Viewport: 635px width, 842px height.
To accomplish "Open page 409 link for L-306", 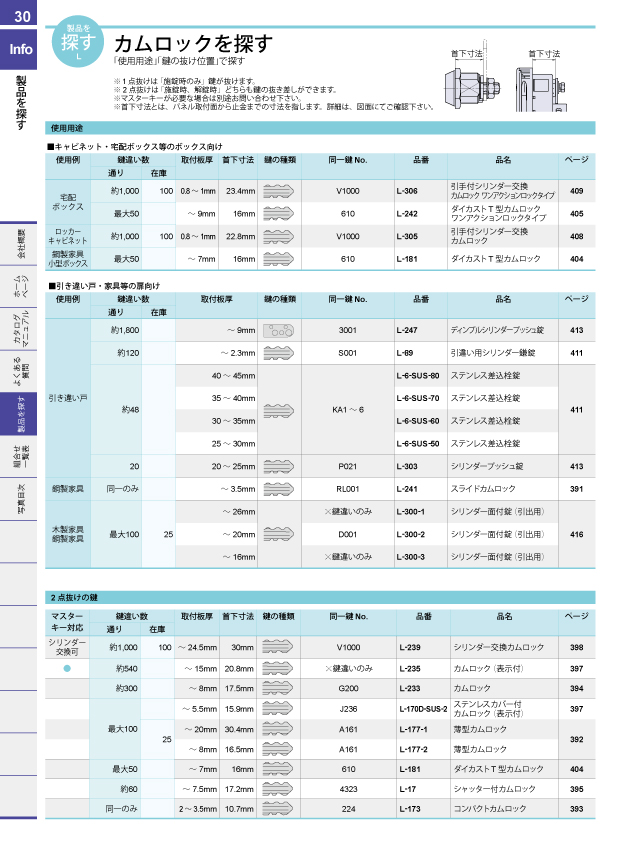I will pyautogui.click(x=577, y=191).
